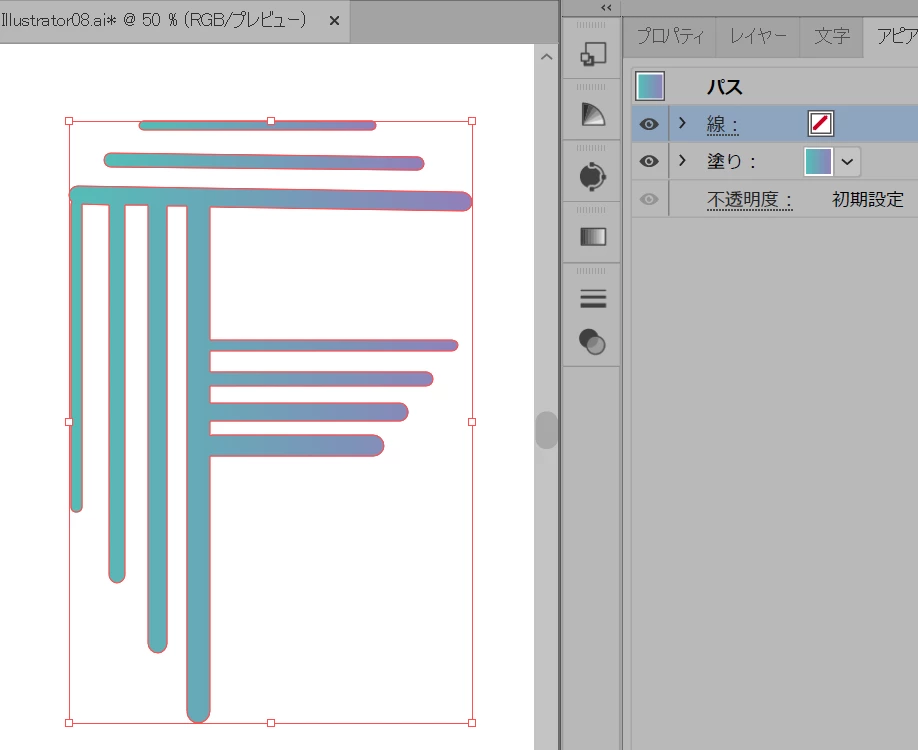Click the right-middle bounding box handle
The width and height of the screenshot is (918, 750).
pyautogui.click(x=472, y=422)
